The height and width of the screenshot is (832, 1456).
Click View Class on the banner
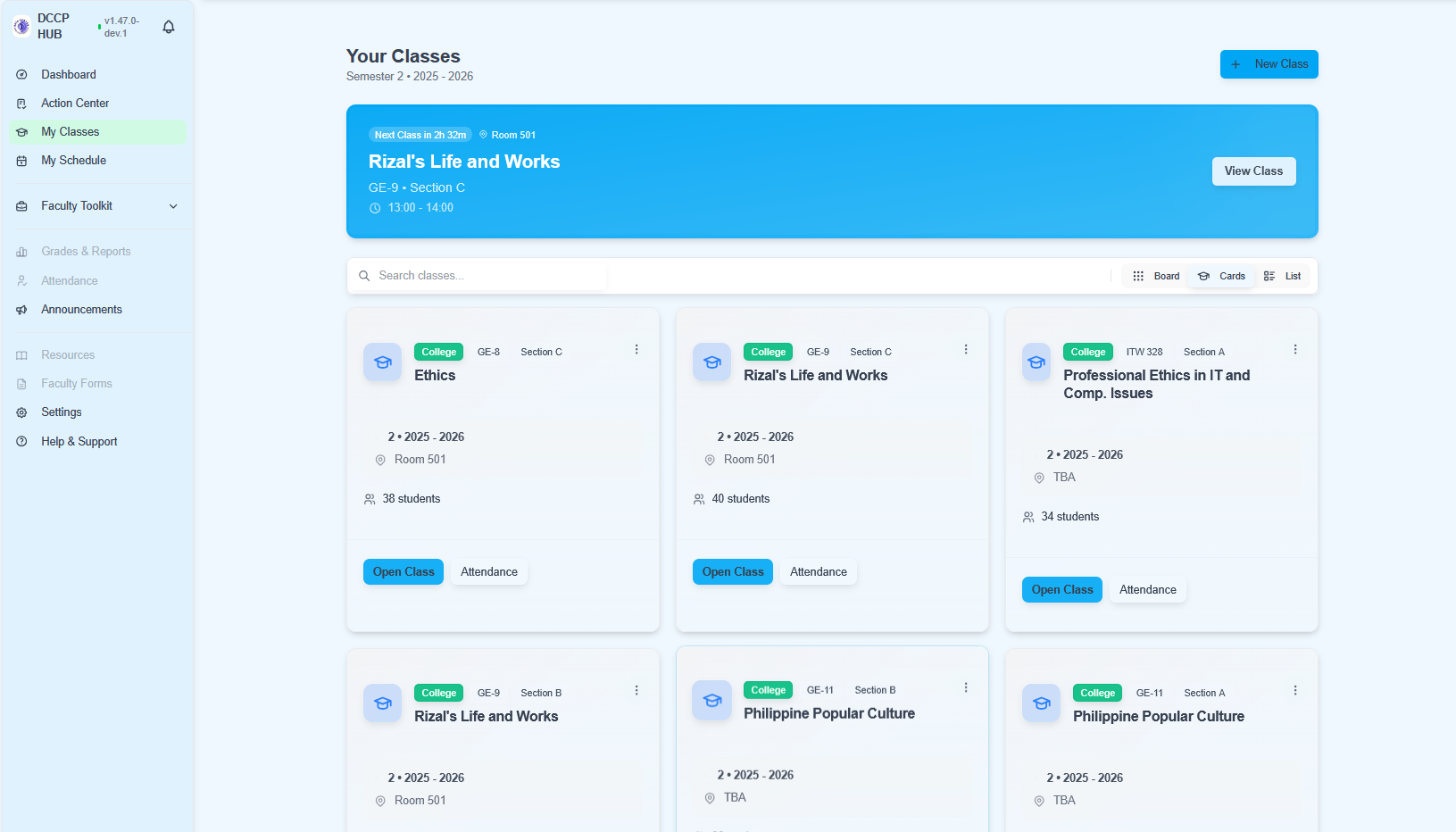tap(1253, 171)
